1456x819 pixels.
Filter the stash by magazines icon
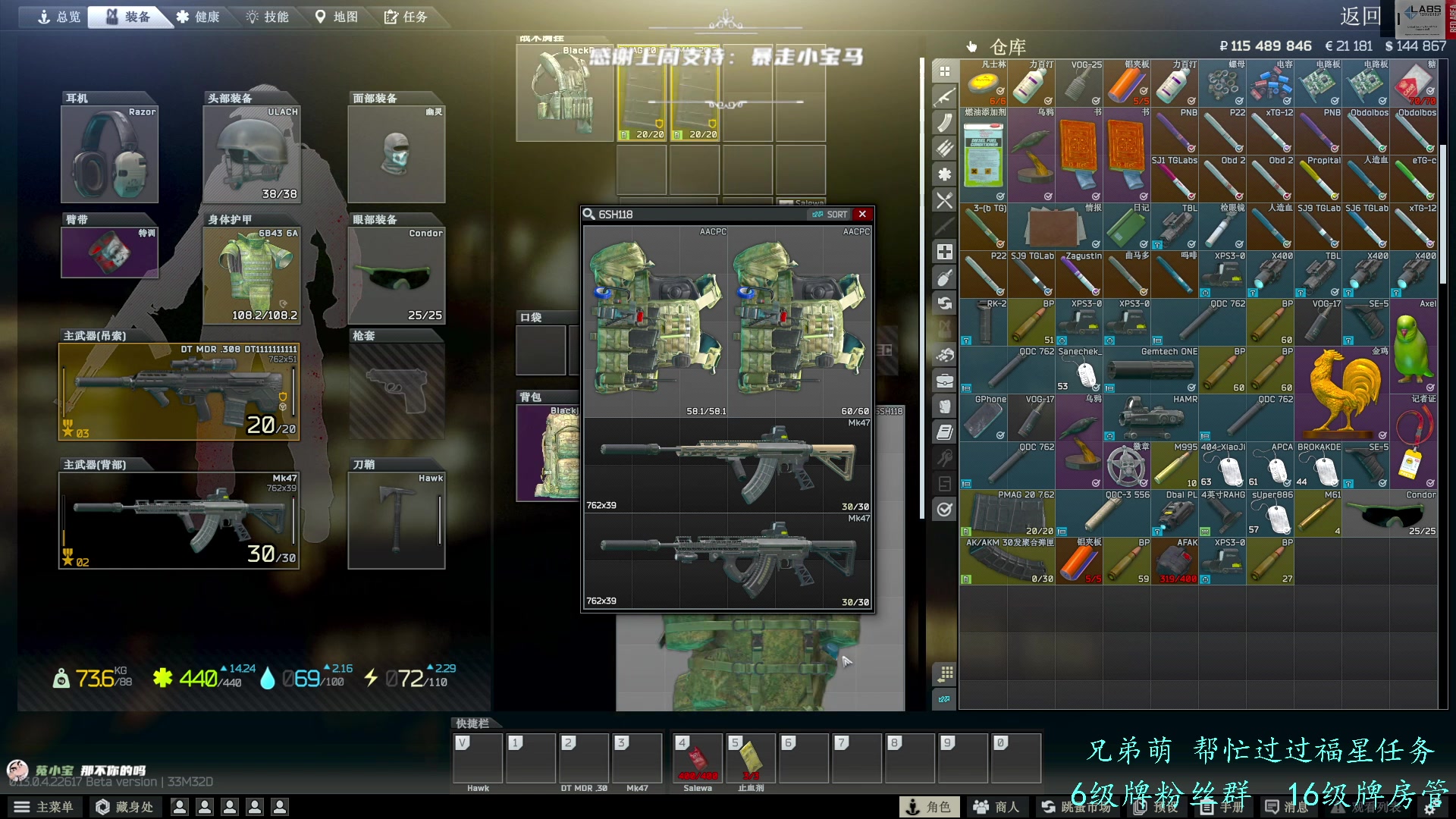944,123
